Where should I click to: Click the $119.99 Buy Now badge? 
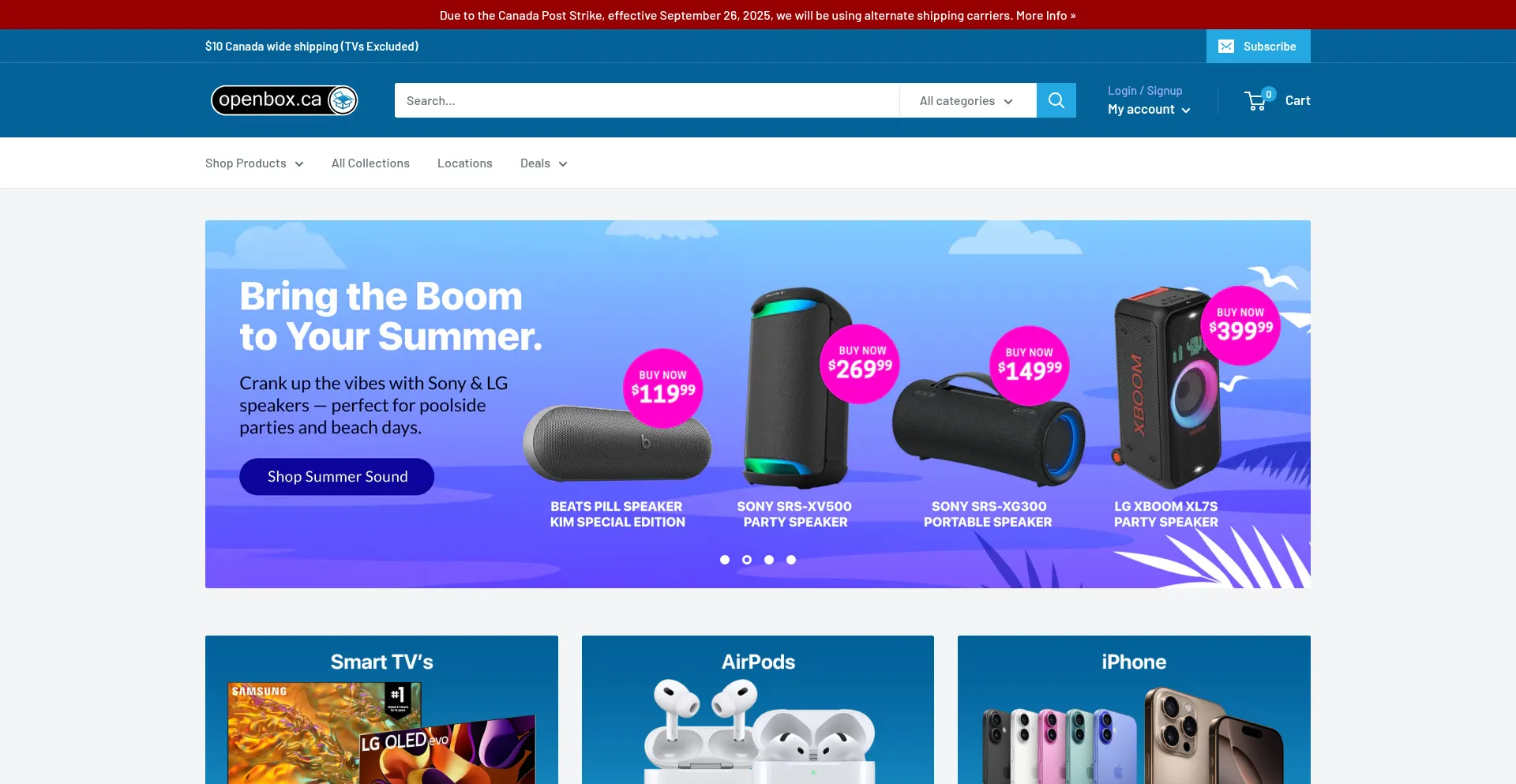pyautogui.click(x=663, y=388)
